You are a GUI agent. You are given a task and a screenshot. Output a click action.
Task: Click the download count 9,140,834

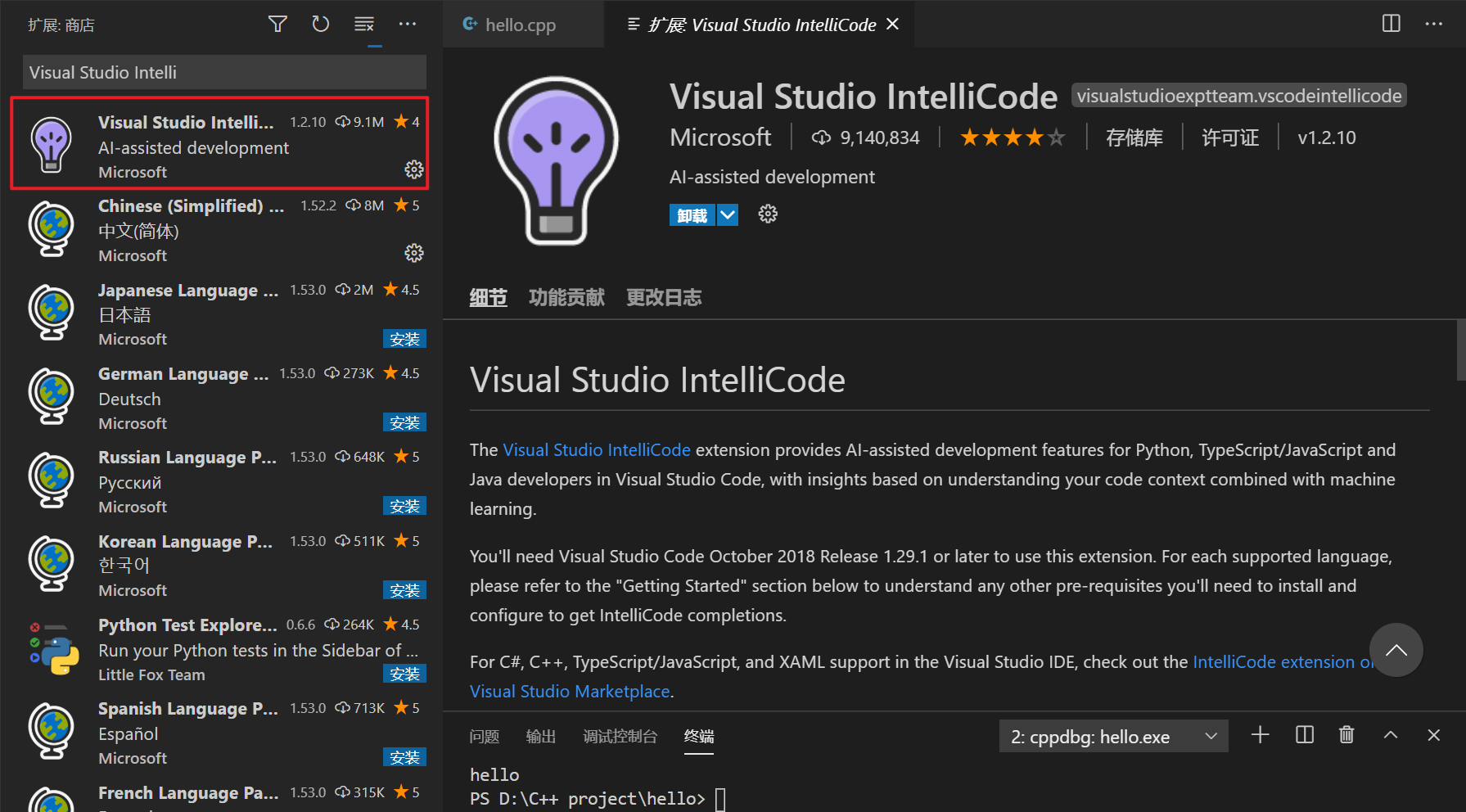click(x=866, y=138)
